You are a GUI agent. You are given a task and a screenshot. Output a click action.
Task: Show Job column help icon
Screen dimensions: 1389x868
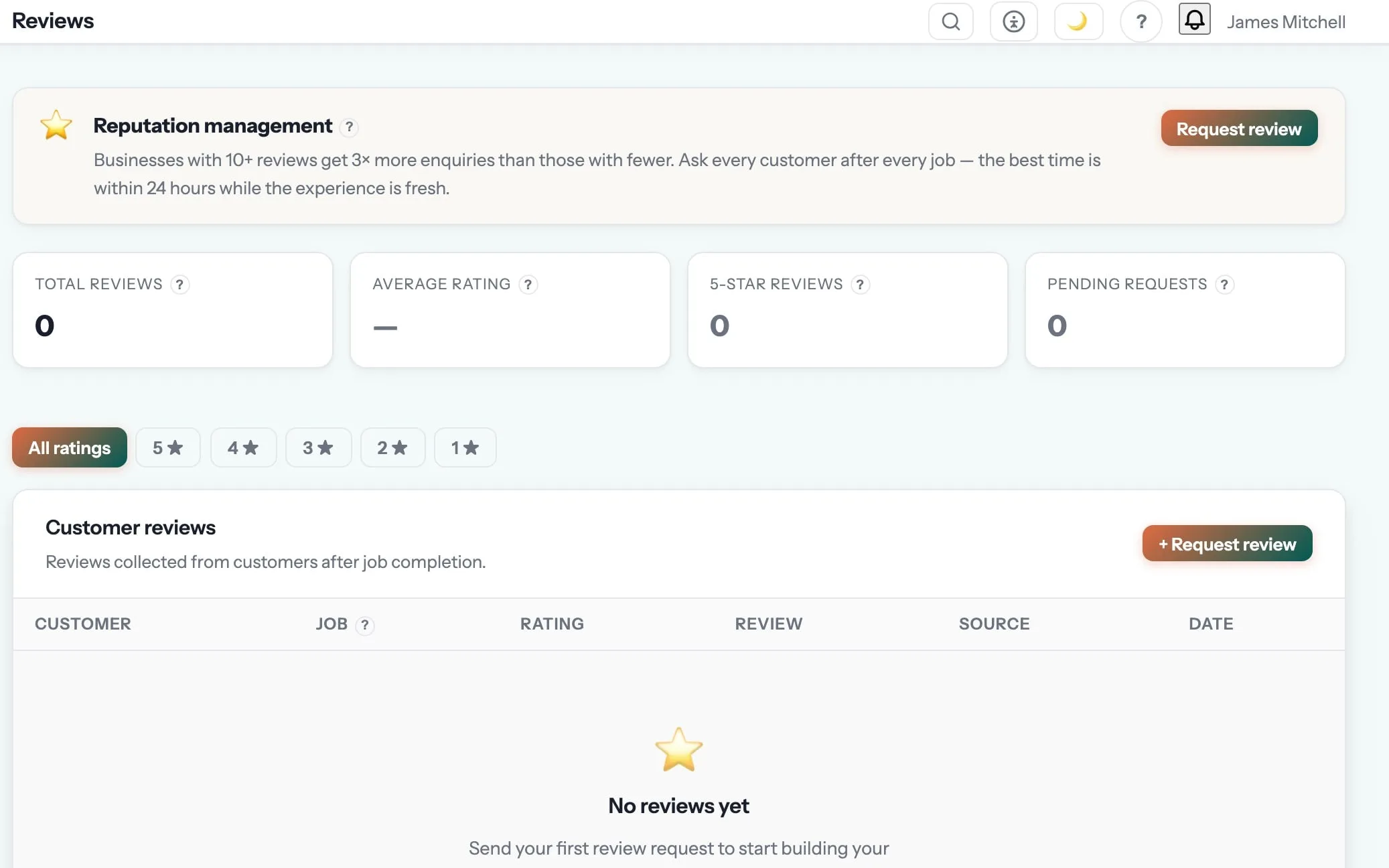[364, 625]
